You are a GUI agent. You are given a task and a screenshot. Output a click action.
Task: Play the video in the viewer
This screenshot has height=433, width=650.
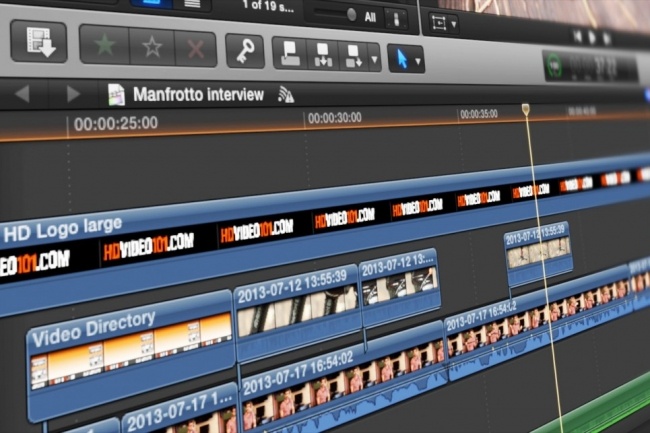pos(592,38)
